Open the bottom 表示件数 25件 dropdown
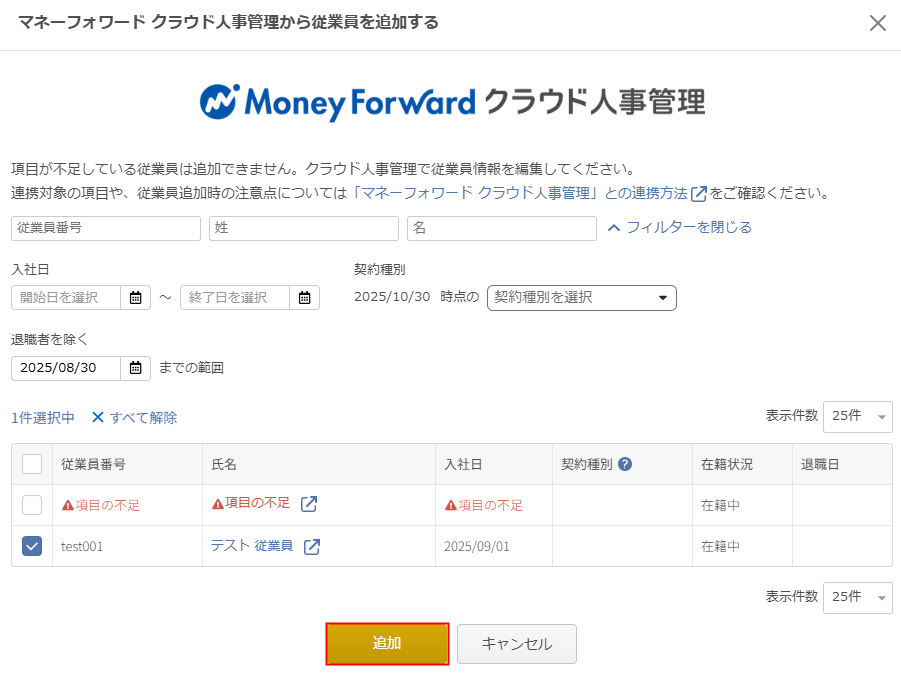901x673 pixels. click(x=857, y=596)
